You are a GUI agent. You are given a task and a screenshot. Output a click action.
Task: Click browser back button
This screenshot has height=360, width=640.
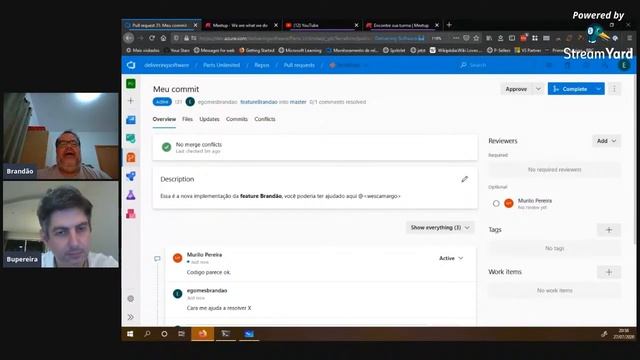tap(129, 38)
